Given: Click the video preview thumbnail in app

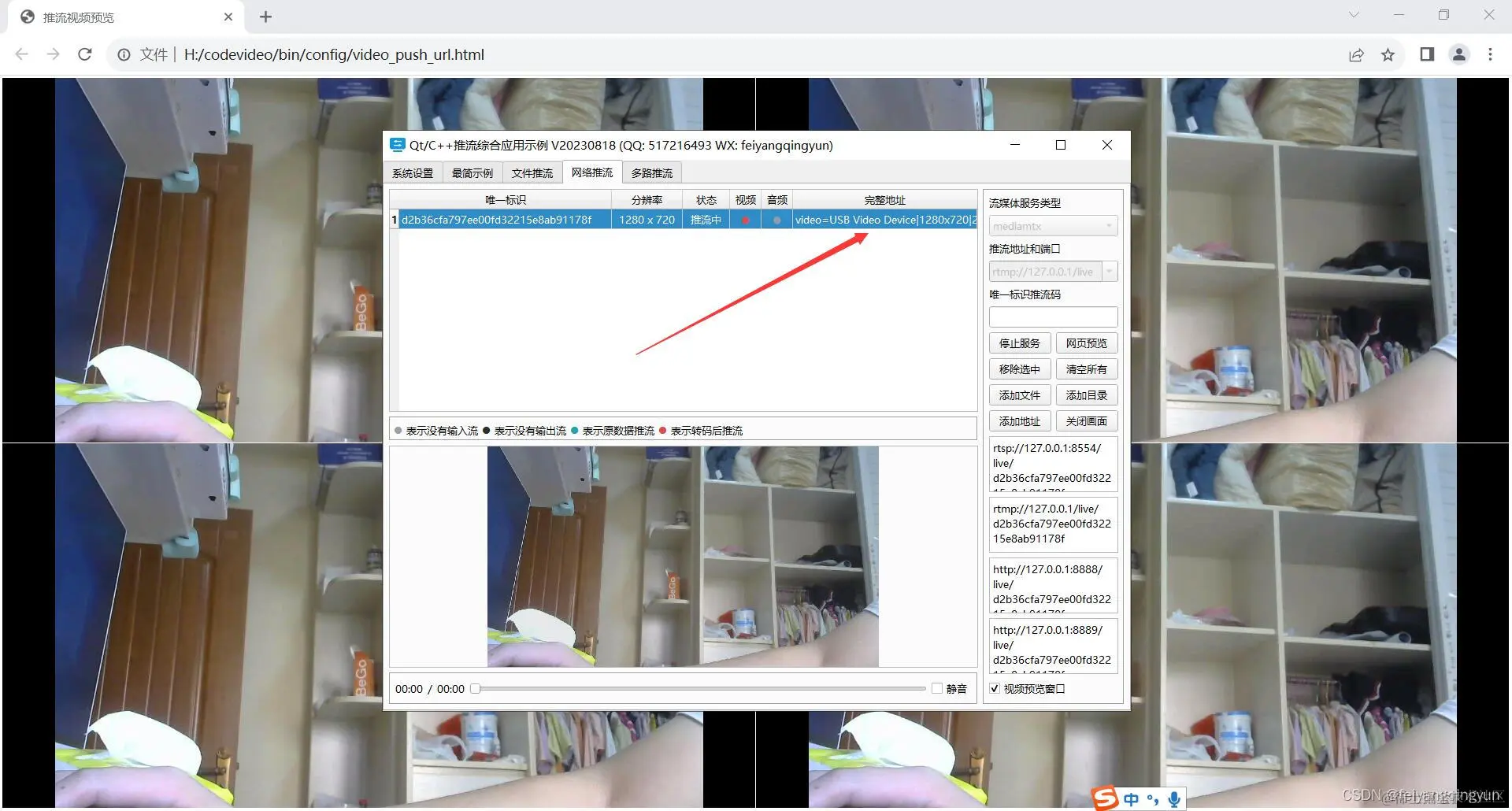Looking at the screenshot, I should click(683, 557).
